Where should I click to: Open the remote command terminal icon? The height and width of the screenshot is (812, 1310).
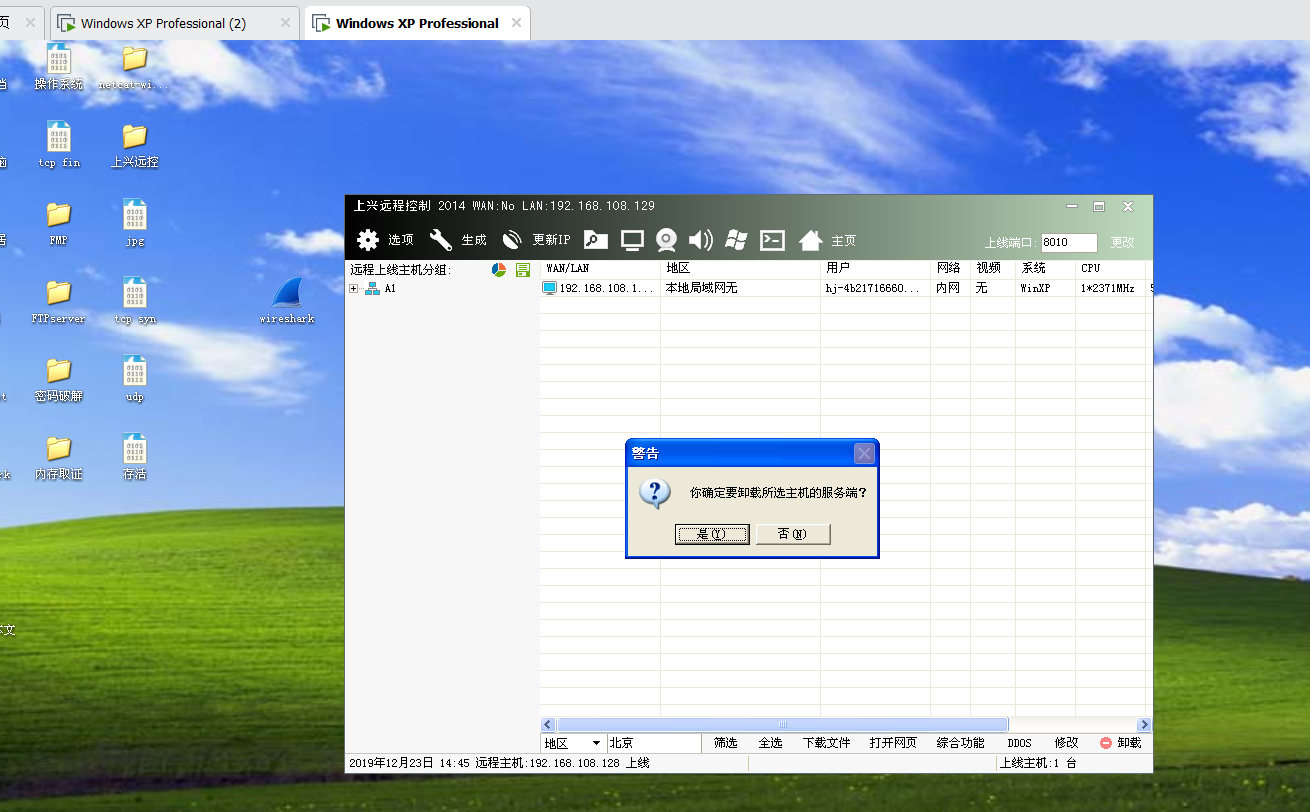773,240
